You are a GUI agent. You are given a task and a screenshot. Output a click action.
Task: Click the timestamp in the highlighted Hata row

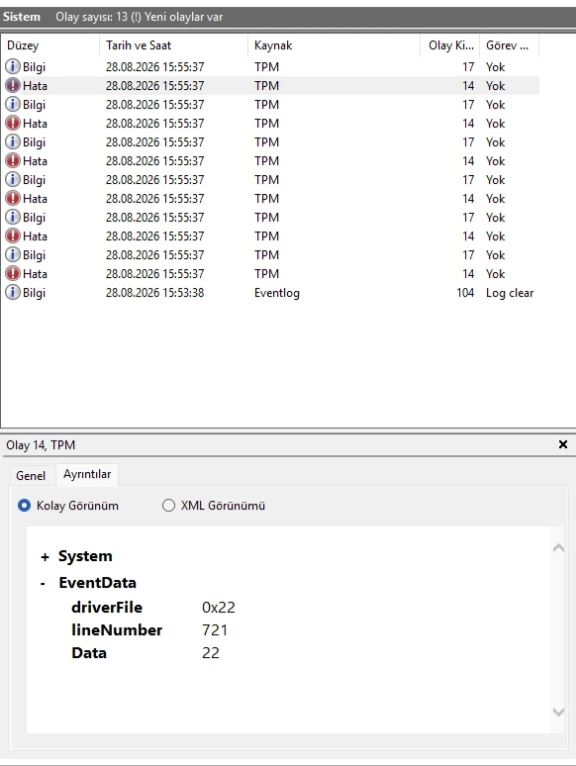(155, 85)
